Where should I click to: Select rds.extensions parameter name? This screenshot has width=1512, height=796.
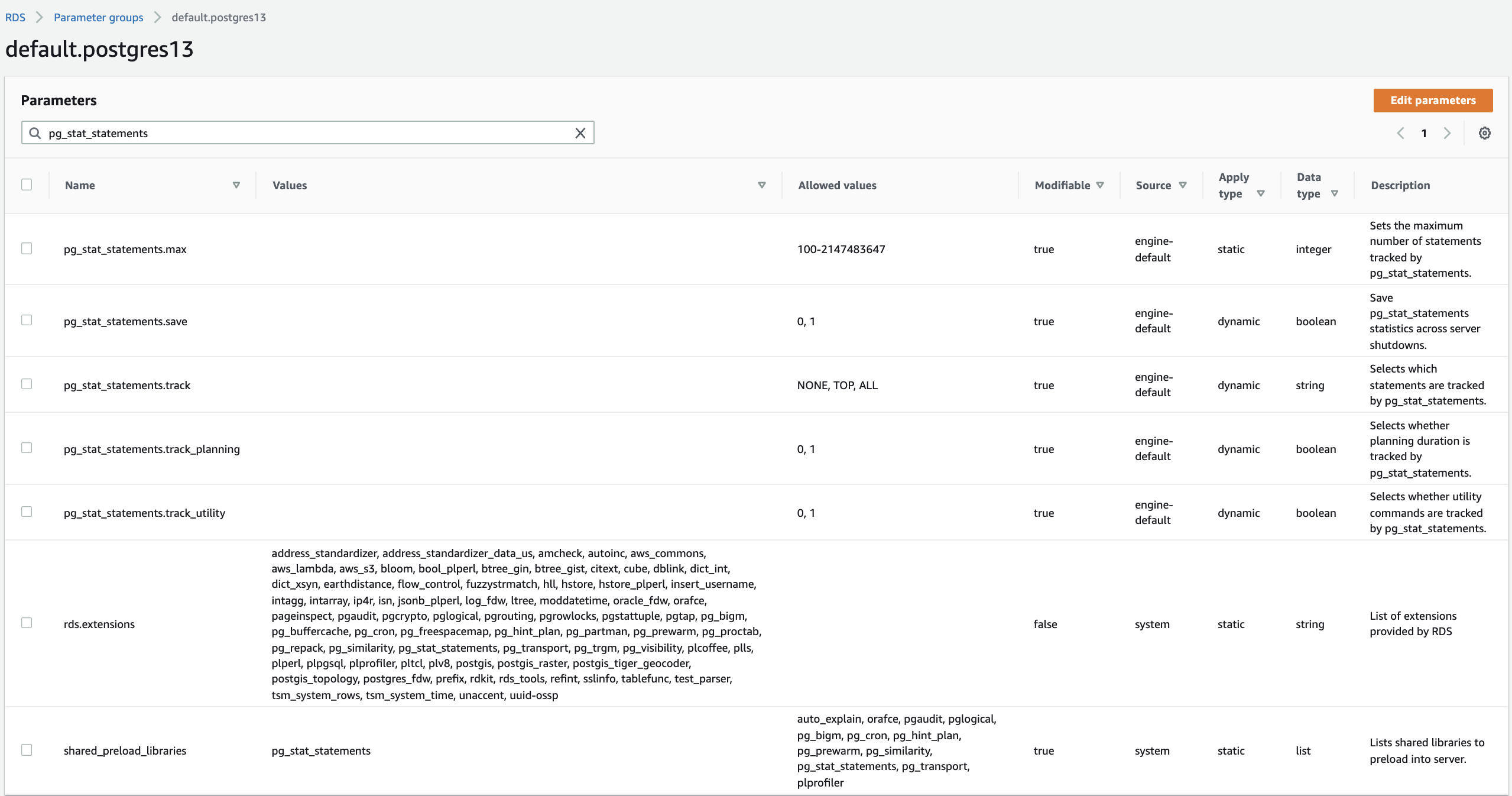[99, 624]
